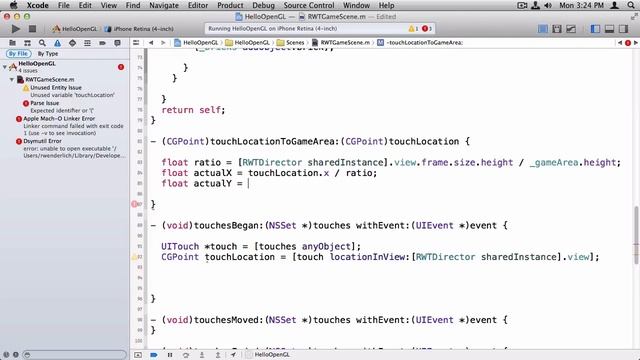Select the Unused Entity Issue warning
Screen dimensions: 640x360
coord(56,87)
